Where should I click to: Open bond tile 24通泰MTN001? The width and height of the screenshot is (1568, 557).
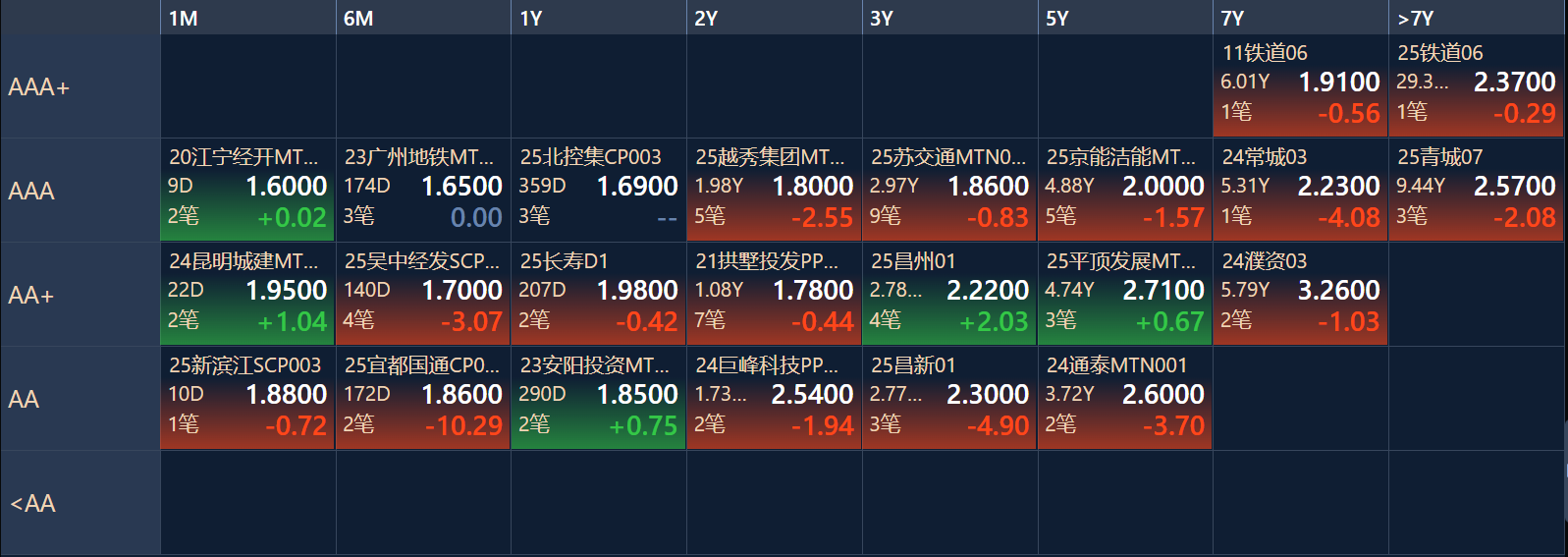1125,399
